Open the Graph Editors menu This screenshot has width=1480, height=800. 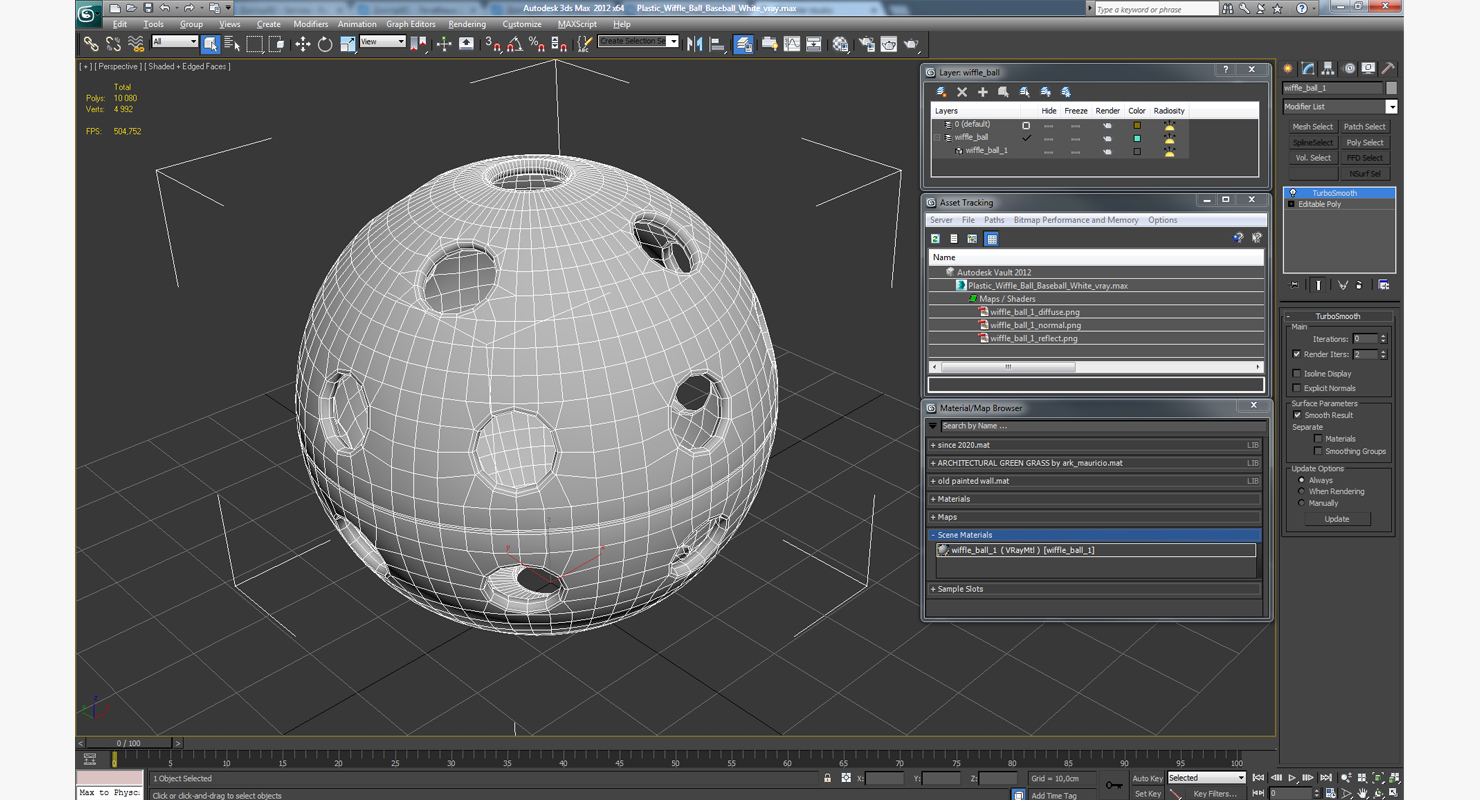click(x=411, y=24)
